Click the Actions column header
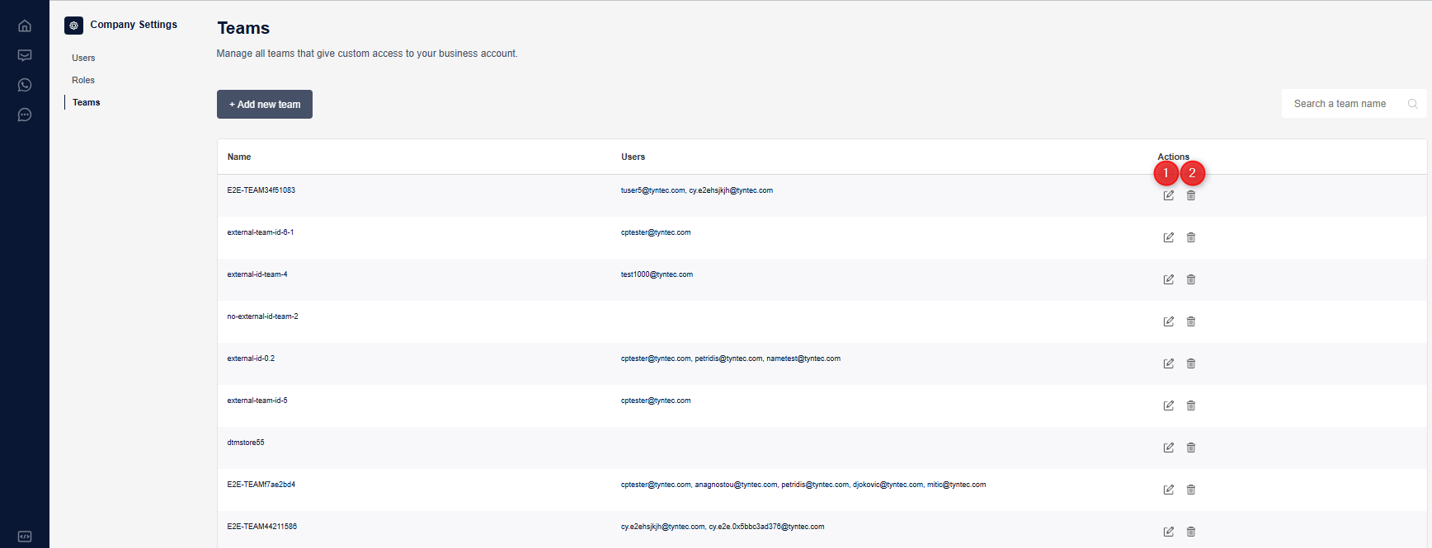 (1174, 157)
